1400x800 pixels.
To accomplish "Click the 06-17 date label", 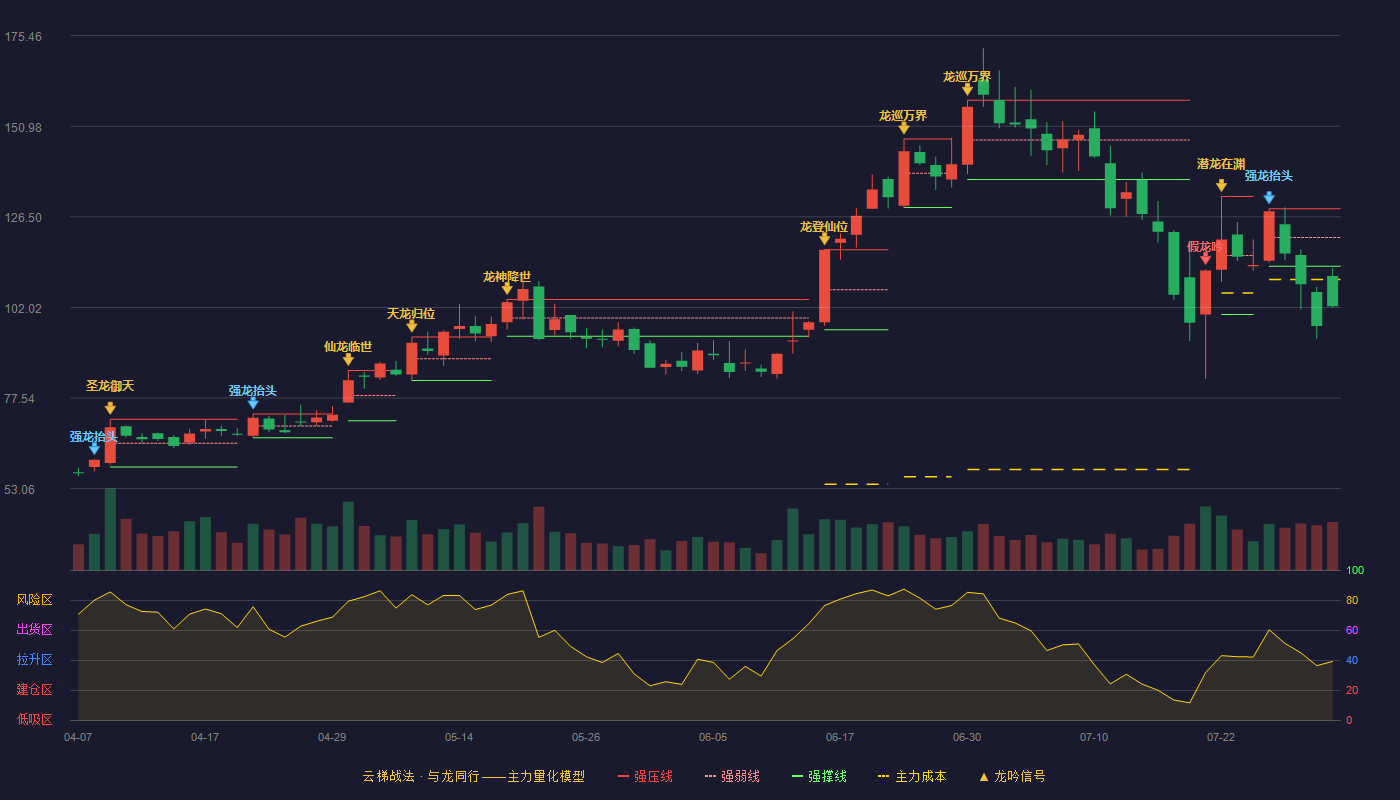I will pyautogui.click(x=840, y=737).
